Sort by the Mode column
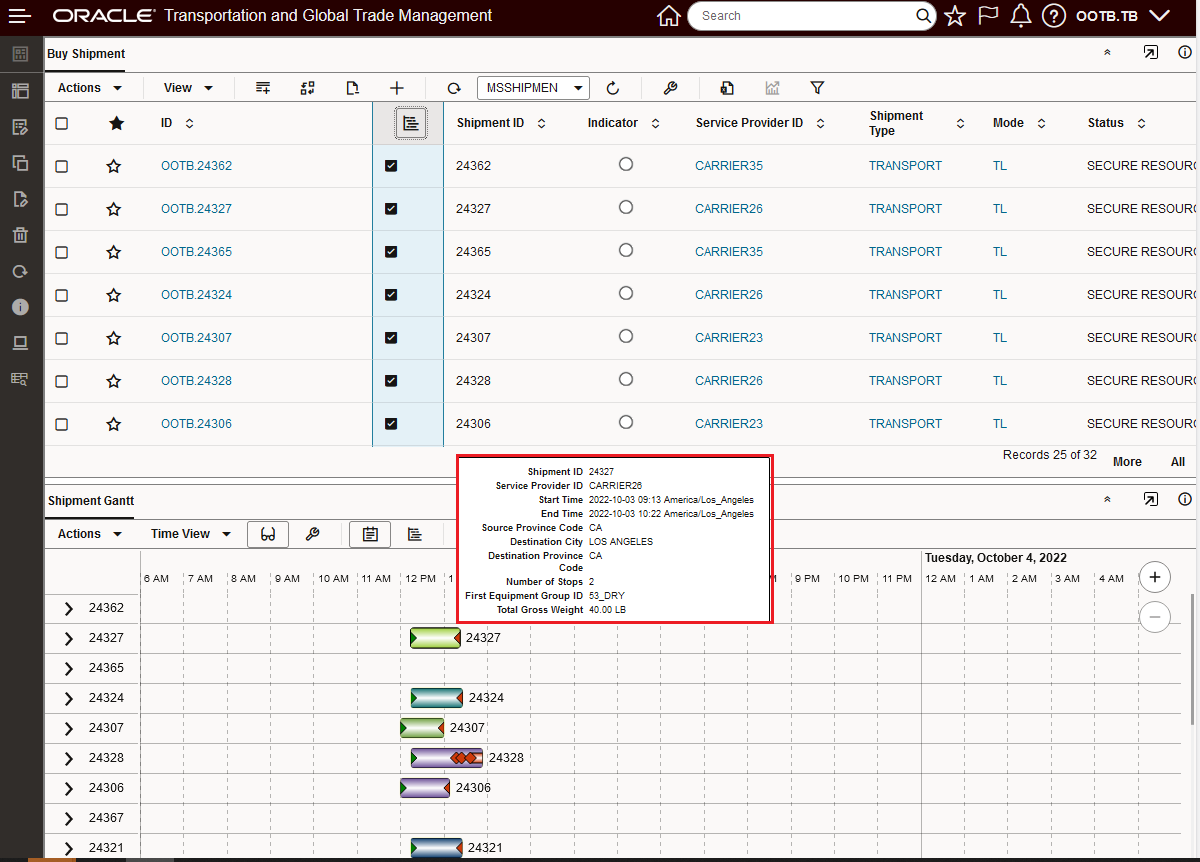Viewport: 1200px width, 862px height. 1041,123
